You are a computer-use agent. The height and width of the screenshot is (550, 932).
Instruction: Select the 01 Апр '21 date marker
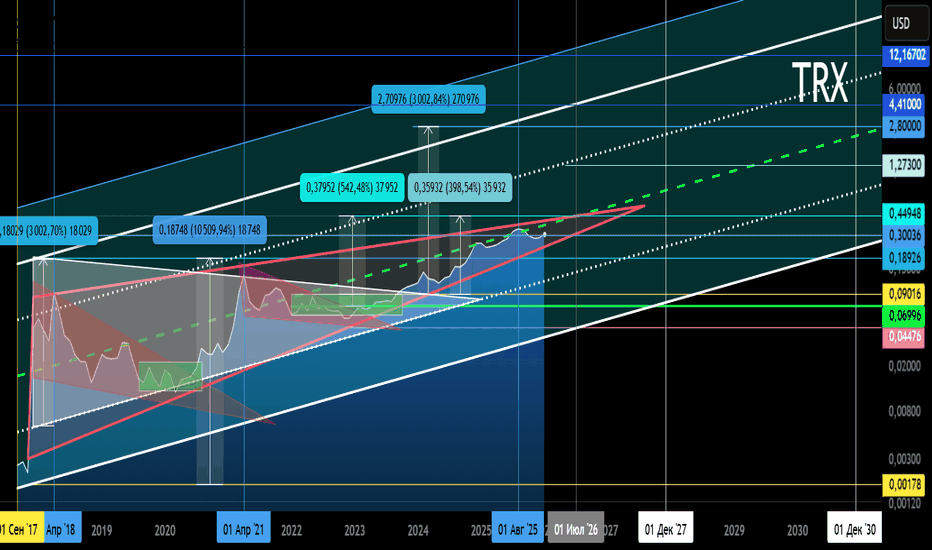pos(244,529)
